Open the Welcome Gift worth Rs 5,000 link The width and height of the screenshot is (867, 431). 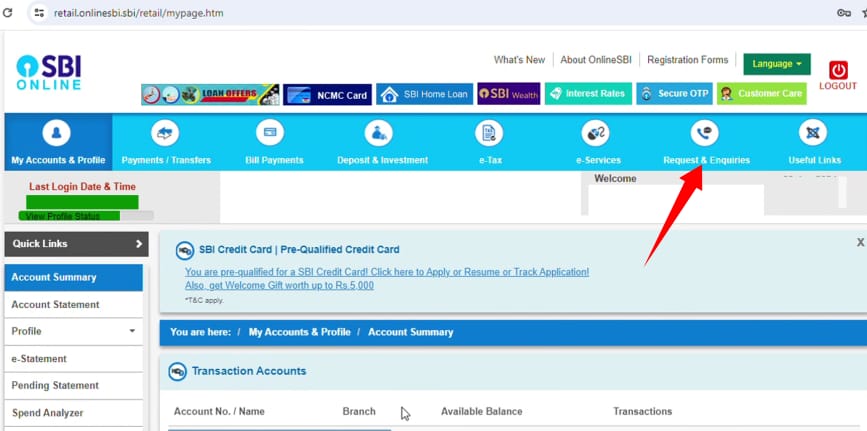tap(279, 285)
